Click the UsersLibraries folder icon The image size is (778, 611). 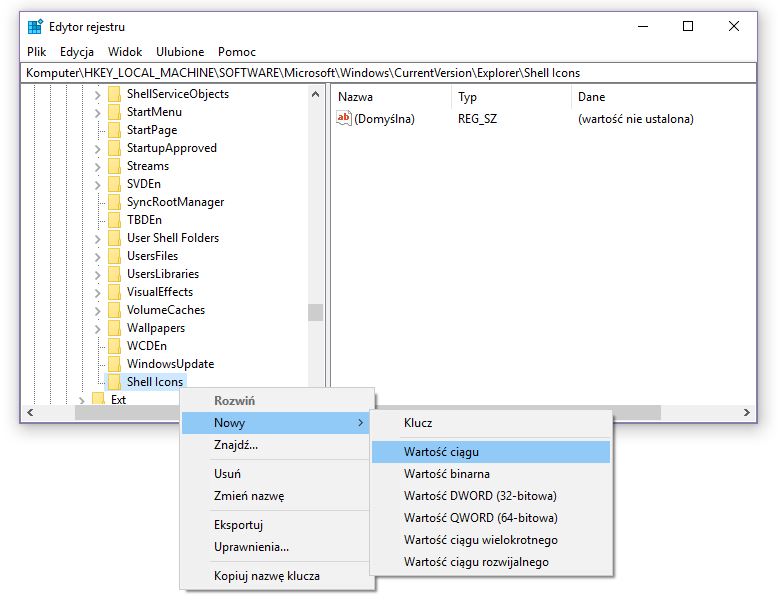click(x=114, y=273)
